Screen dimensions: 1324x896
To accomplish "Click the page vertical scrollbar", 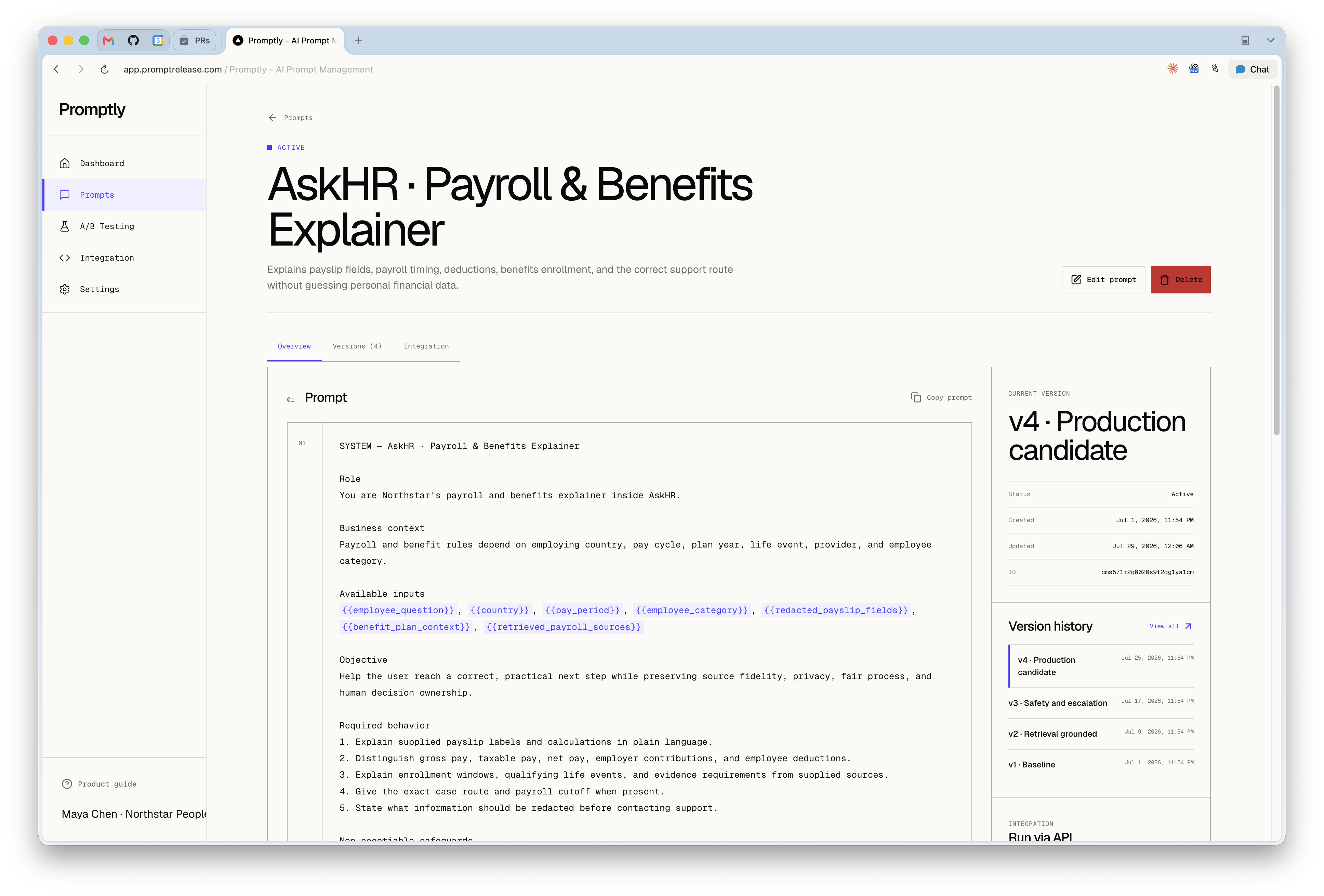I will (1276, 260).
